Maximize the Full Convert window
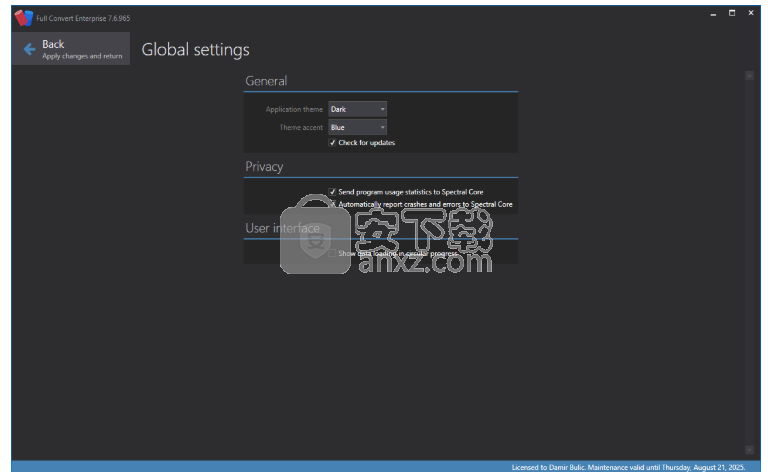This screenshot has width=776, height=472. tap(732, 13)
